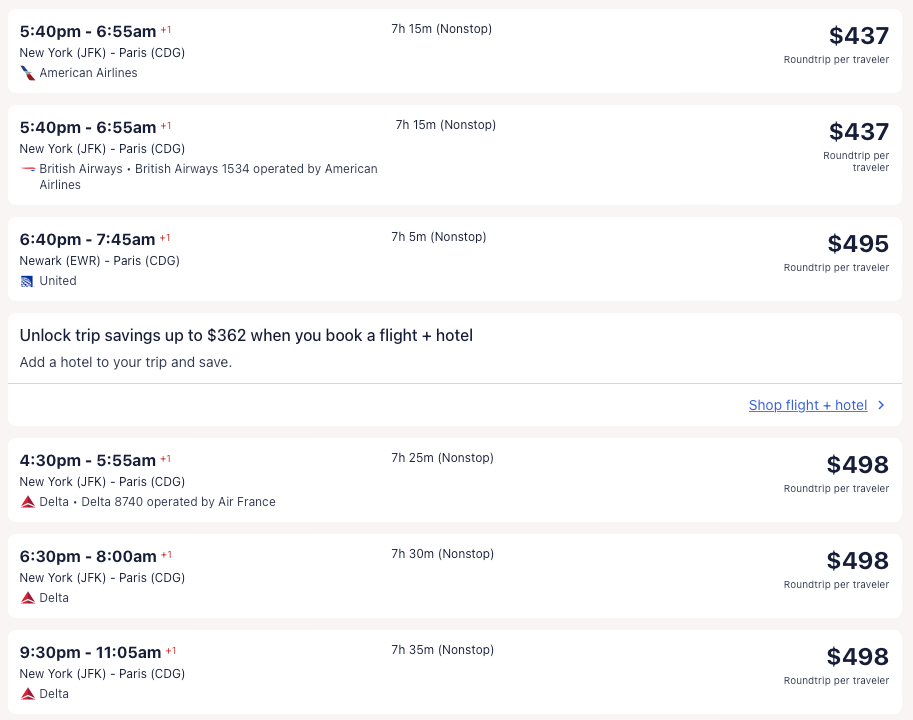Click the British Airways logo icon

tap(28, 169)
